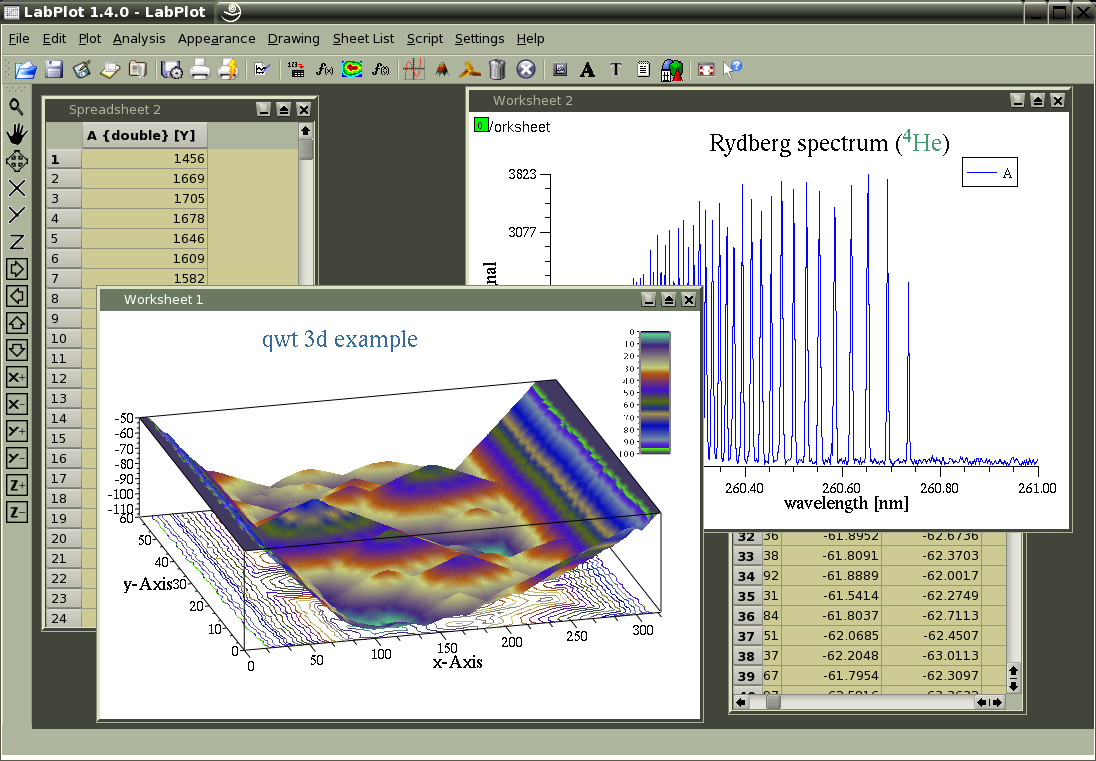The height and width of the screenshot is (761, 1096).
Task: Click the What's This help cursor icon
Action: (733, 69)
